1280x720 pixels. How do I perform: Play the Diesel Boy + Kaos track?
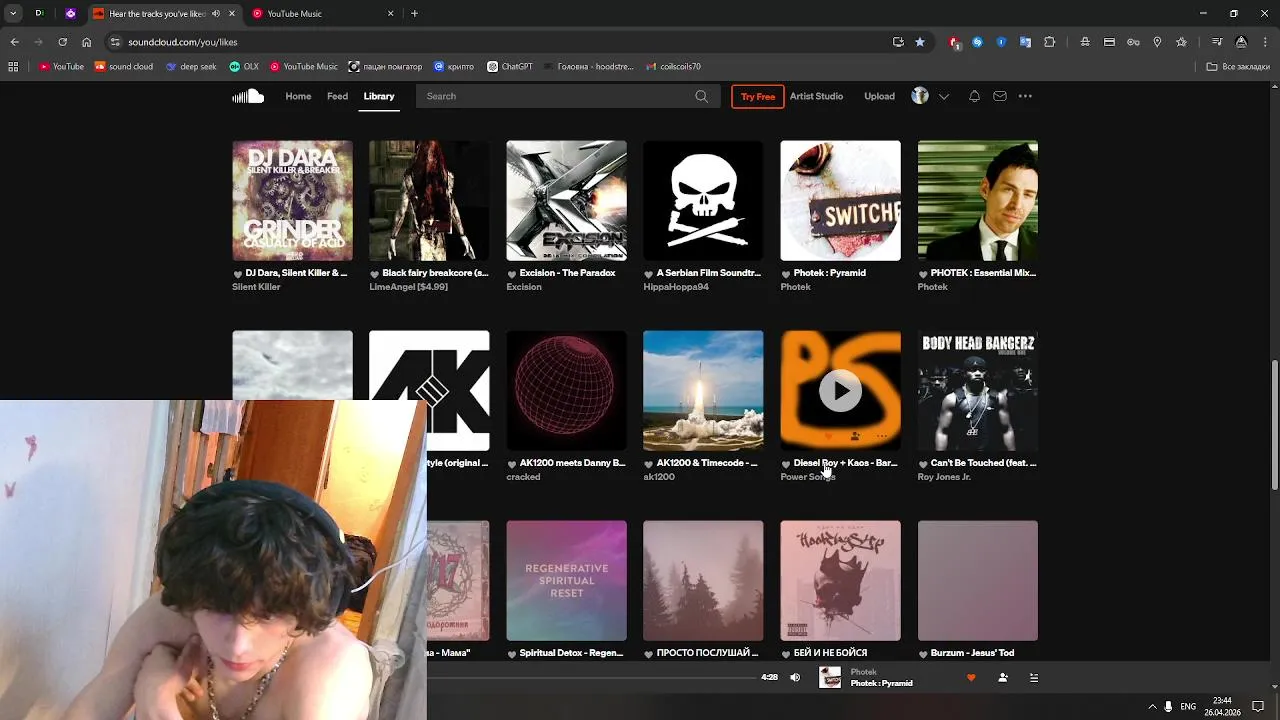point(840,391)
